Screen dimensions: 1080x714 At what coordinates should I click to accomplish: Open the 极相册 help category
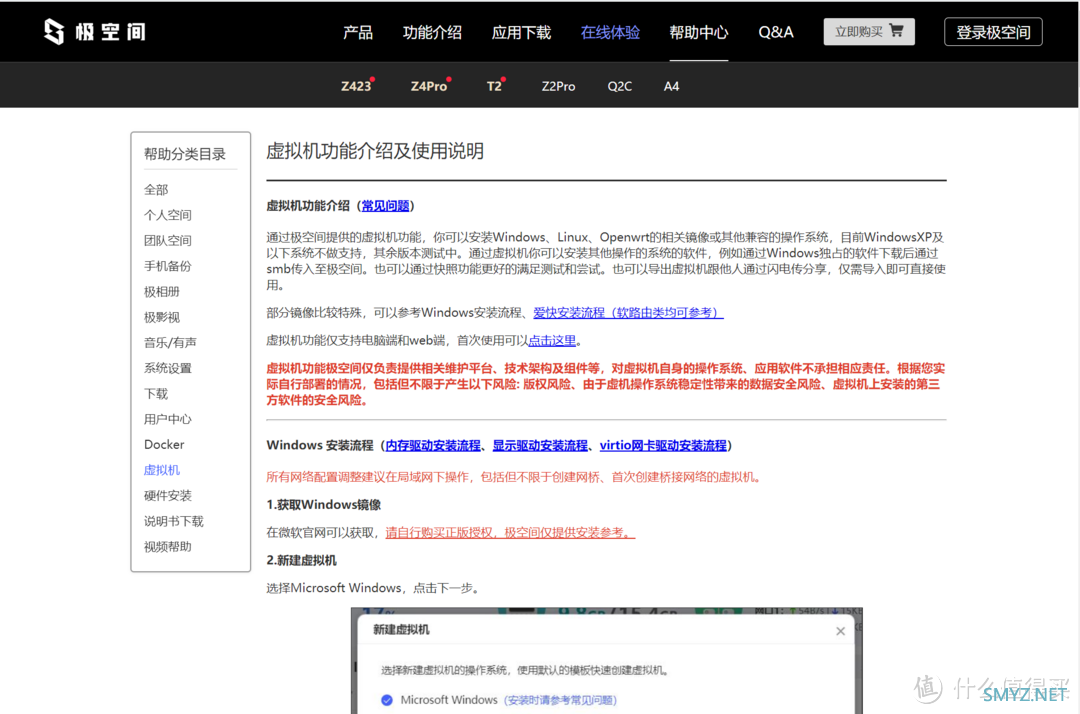point(161,291)
